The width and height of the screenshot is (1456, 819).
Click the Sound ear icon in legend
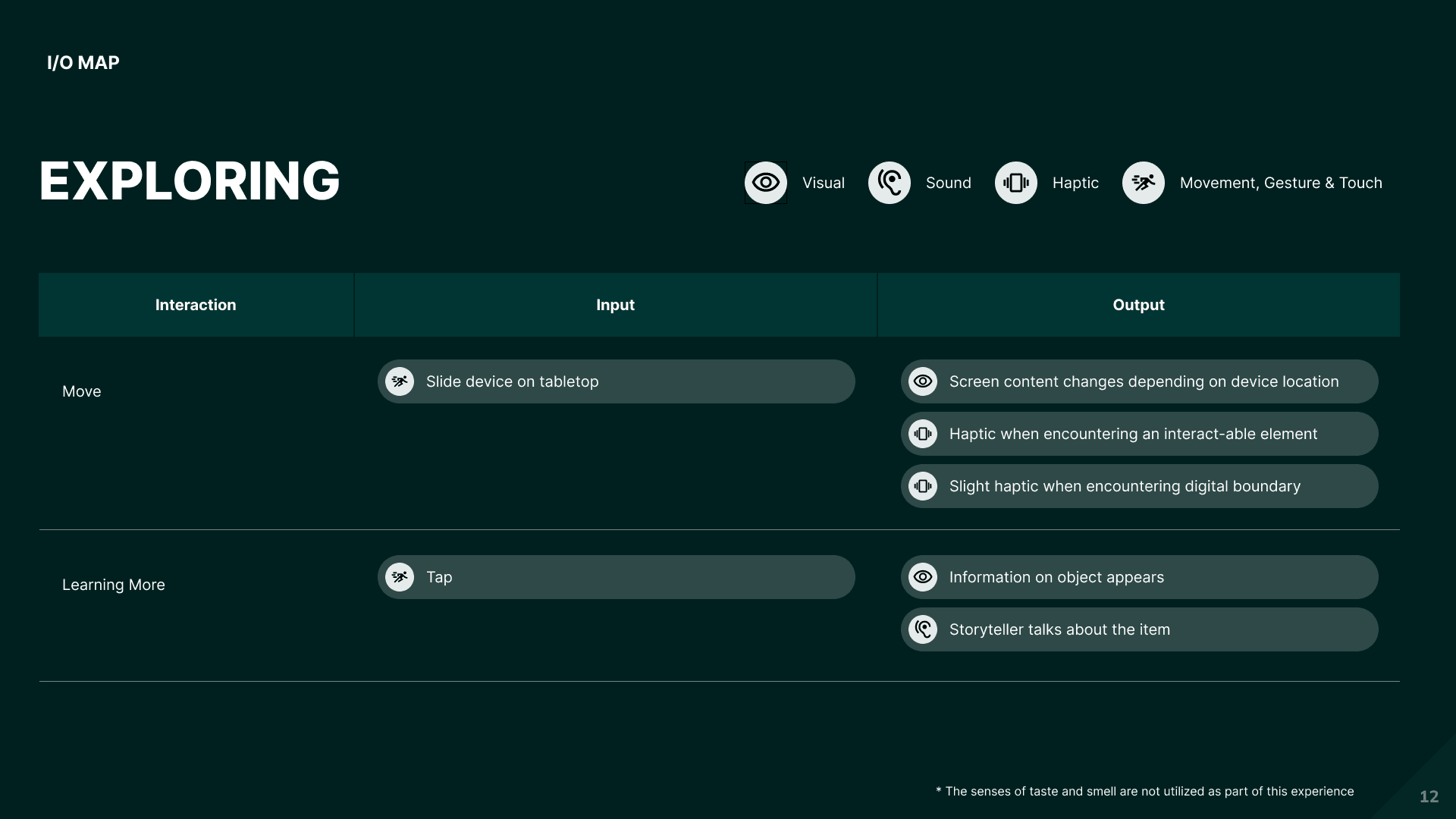889,183
